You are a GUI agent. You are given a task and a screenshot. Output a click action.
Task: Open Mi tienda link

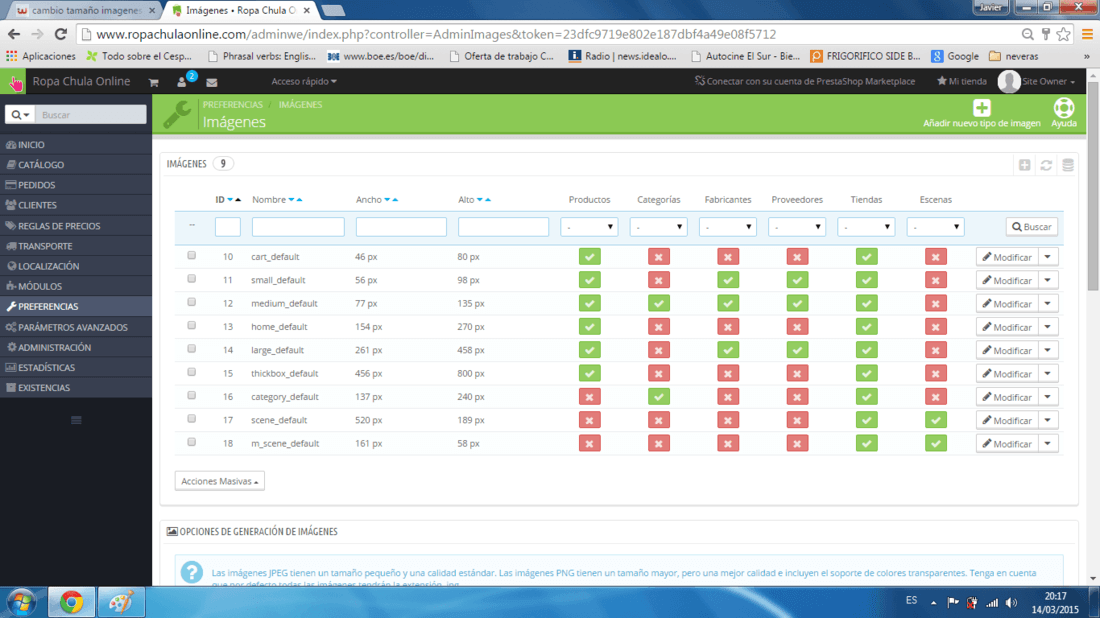(962, 81)
